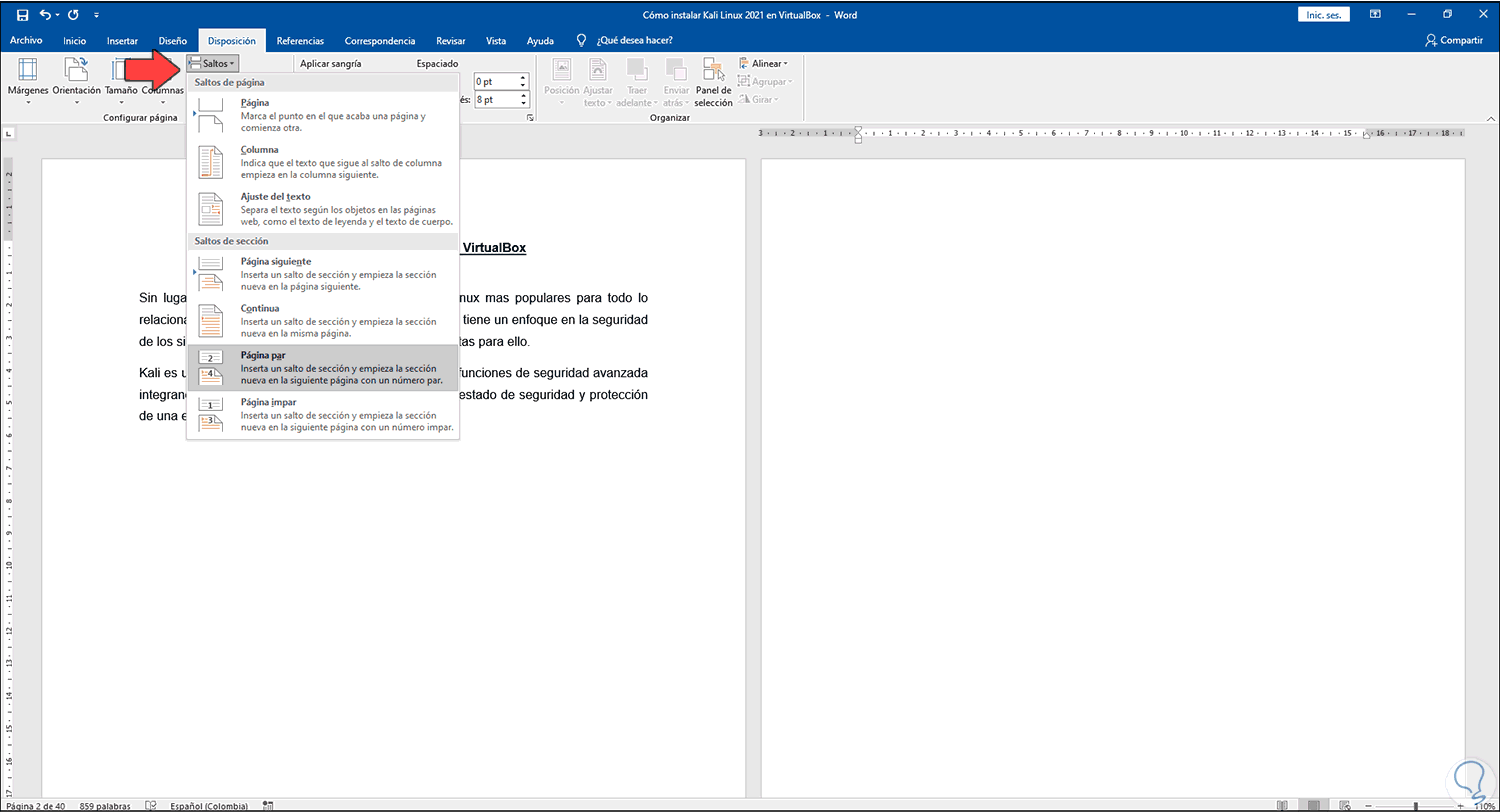Open the Orientación page orientation menu
This screenshot has width=1500, height=812.
(76, 81)
